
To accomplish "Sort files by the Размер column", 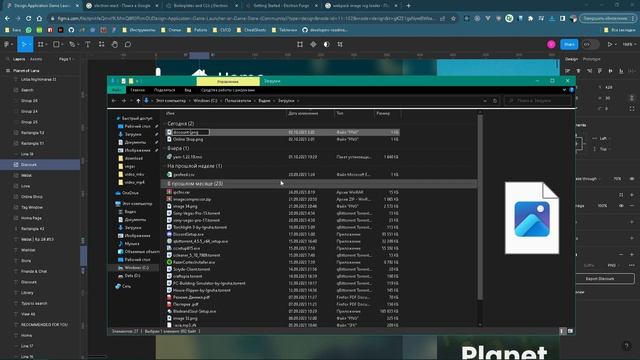I will tap(384, 113).
